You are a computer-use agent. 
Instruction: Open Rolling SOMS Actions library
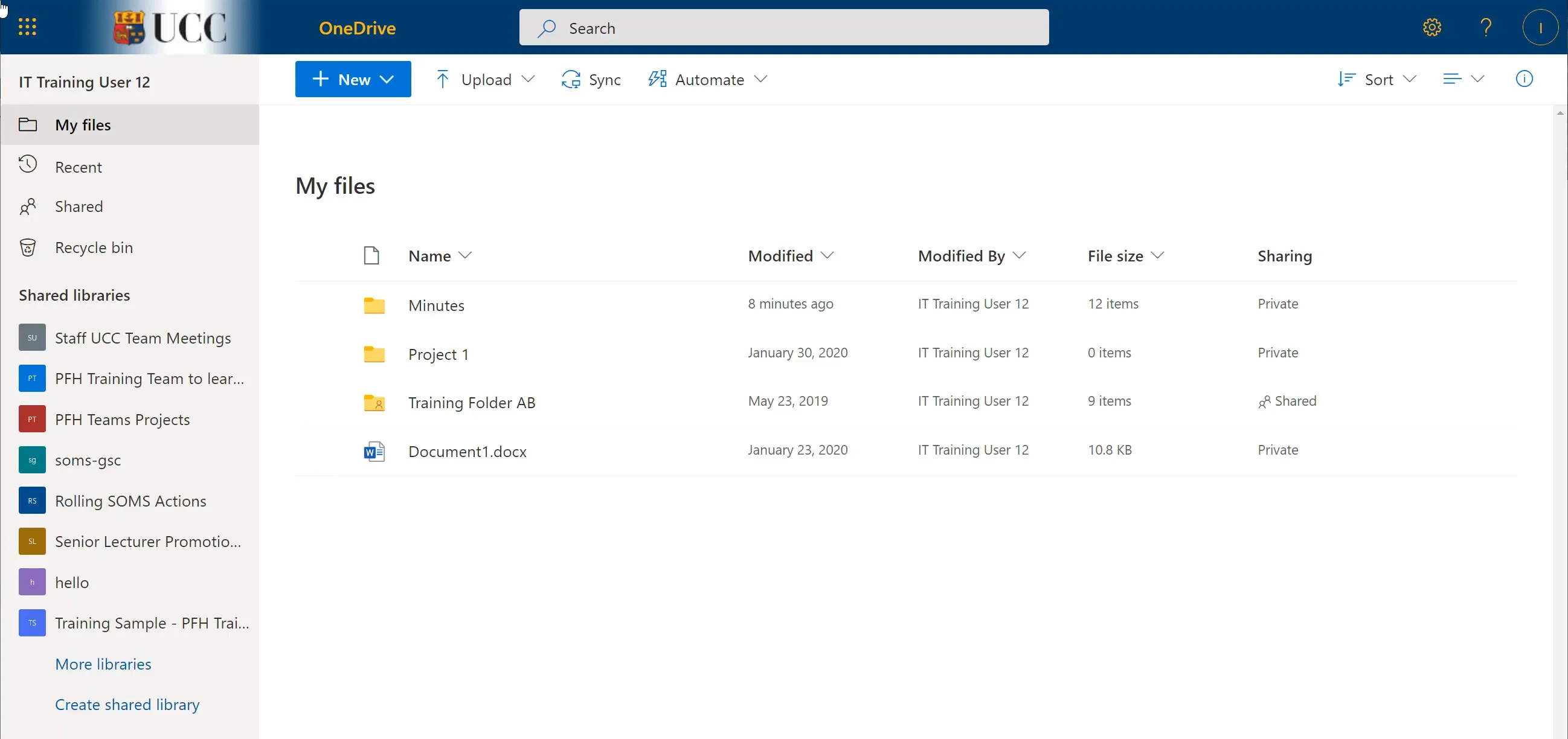130,501
